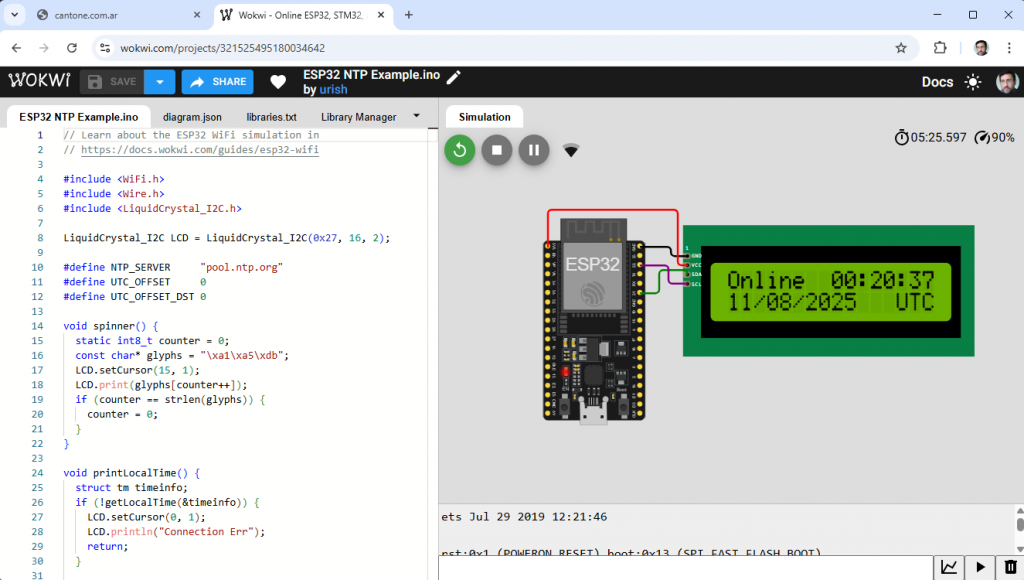The width and height of the screenshot is (1024, 580).
Task: Open browser extensions puzzle icon
Action: [x=940, y=48]
